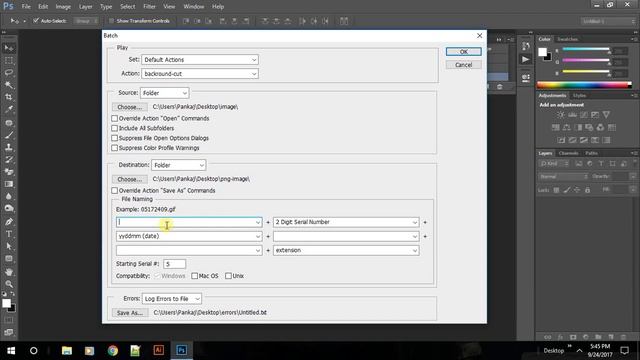Open the Destination dropdown

(x=178, y=165)
